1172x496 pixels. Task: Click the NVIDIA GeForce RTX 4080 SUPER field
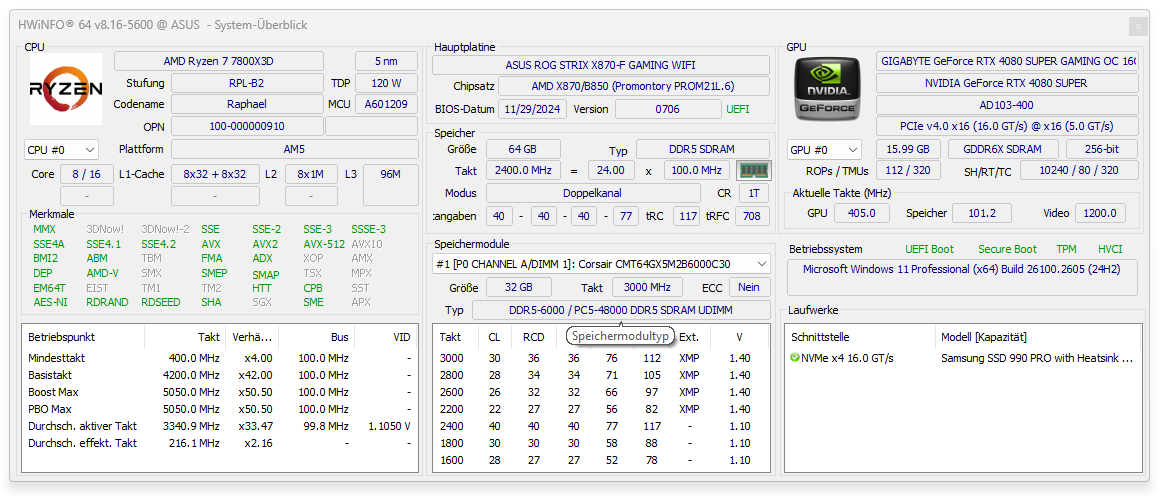pos(1008,83)
